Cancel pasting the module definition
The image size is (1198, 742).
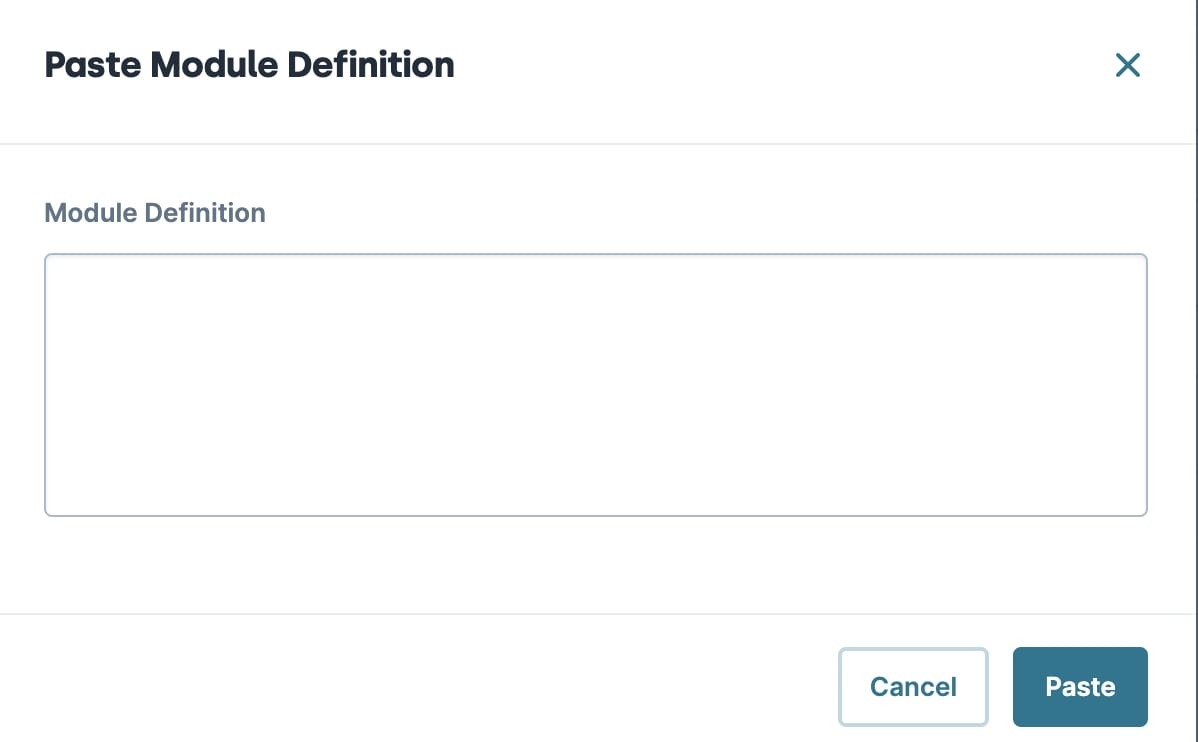pyautogui.click(x=913, y=686)
